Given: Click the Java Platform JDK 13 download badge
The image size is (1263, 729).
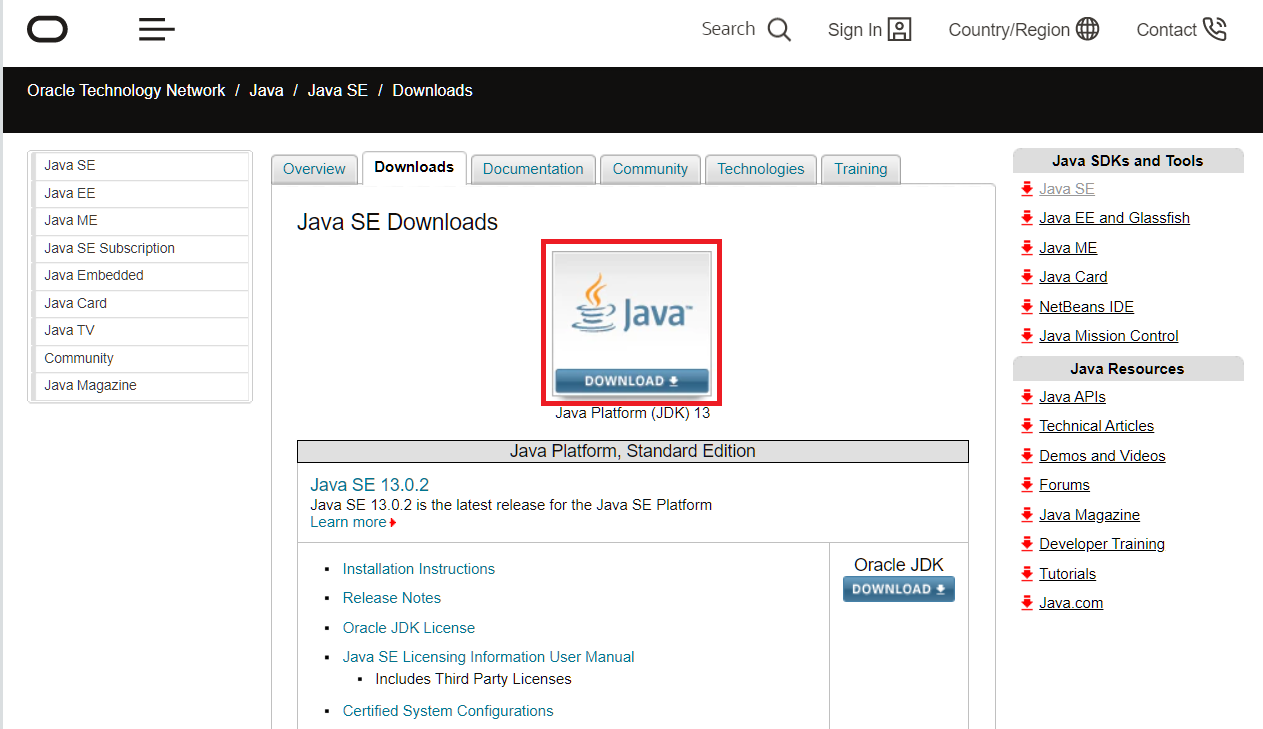Looking at the screenshot, I should 631,322.
